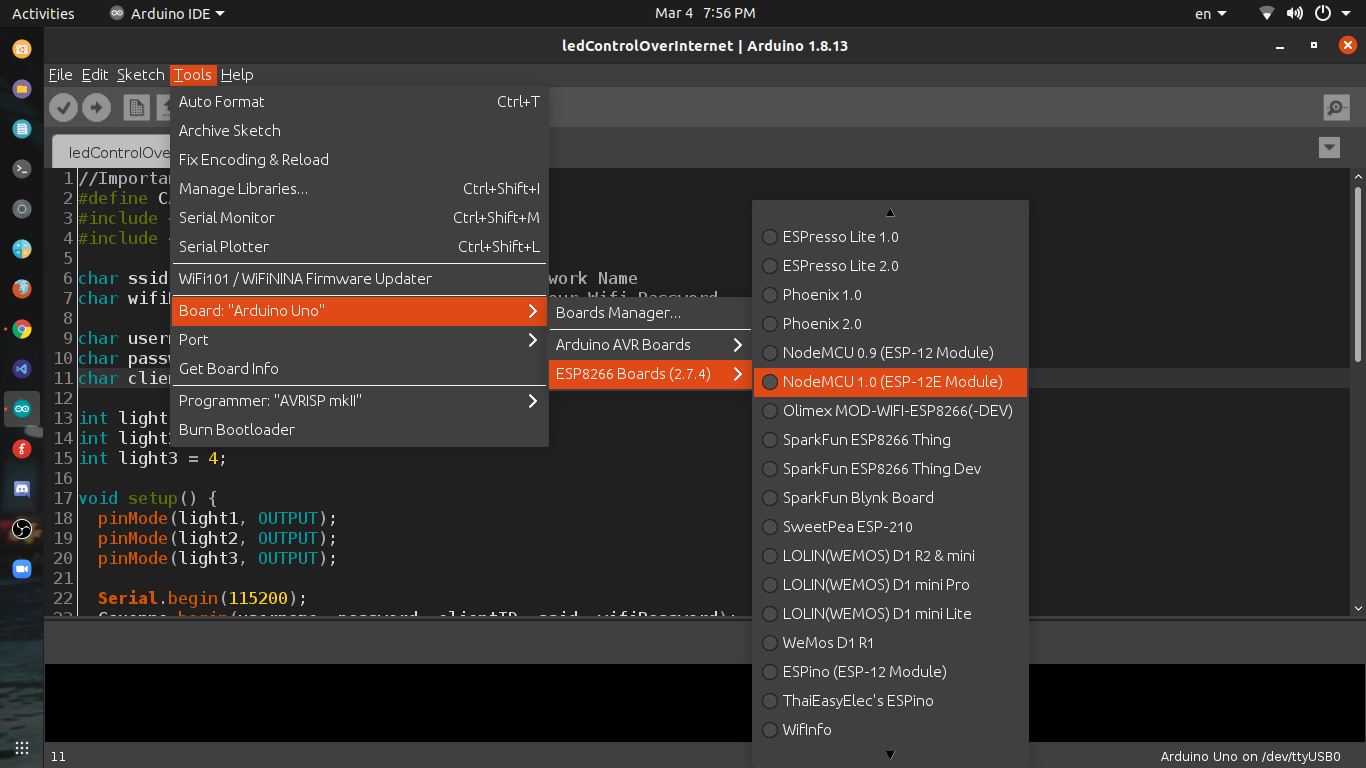This screenshot has height=768, width=1366.
Task: Open WiFi101 / WiFiNINA Firmware Updater
Action: pyautogui.click(x=359, y=279)
